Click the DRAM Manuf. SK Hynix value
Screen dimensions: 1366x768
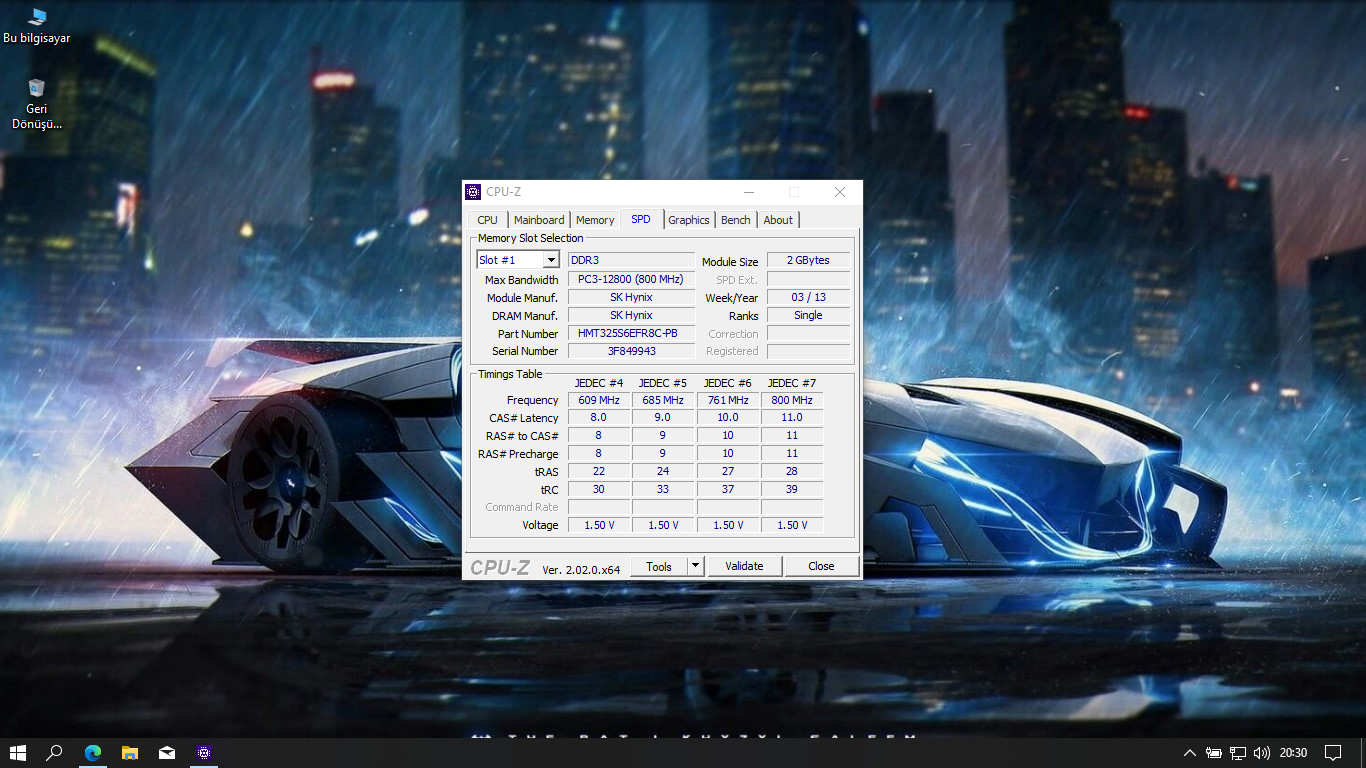pos(631,316)
